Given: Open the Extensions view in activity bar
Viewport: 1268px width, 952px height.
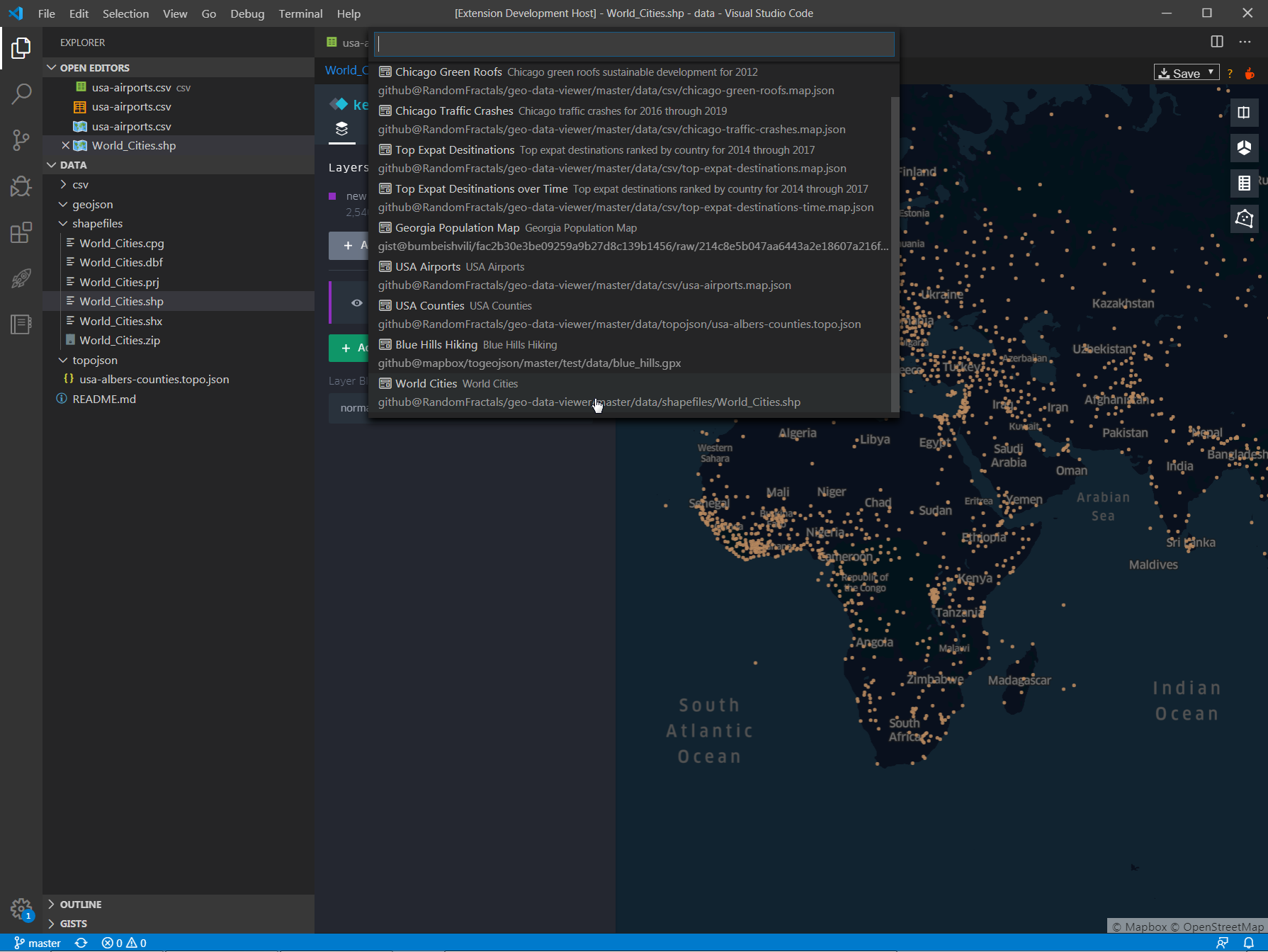Looking at the screenshot, I should tap(21, 232).
